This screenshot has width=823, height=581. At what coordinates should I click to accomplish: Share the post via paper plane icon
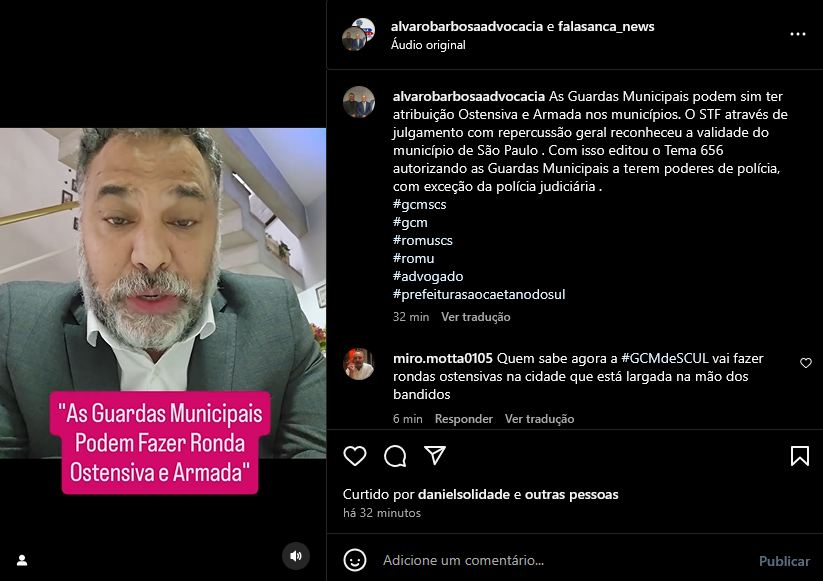pyautogui.click(x=435, y=455)
